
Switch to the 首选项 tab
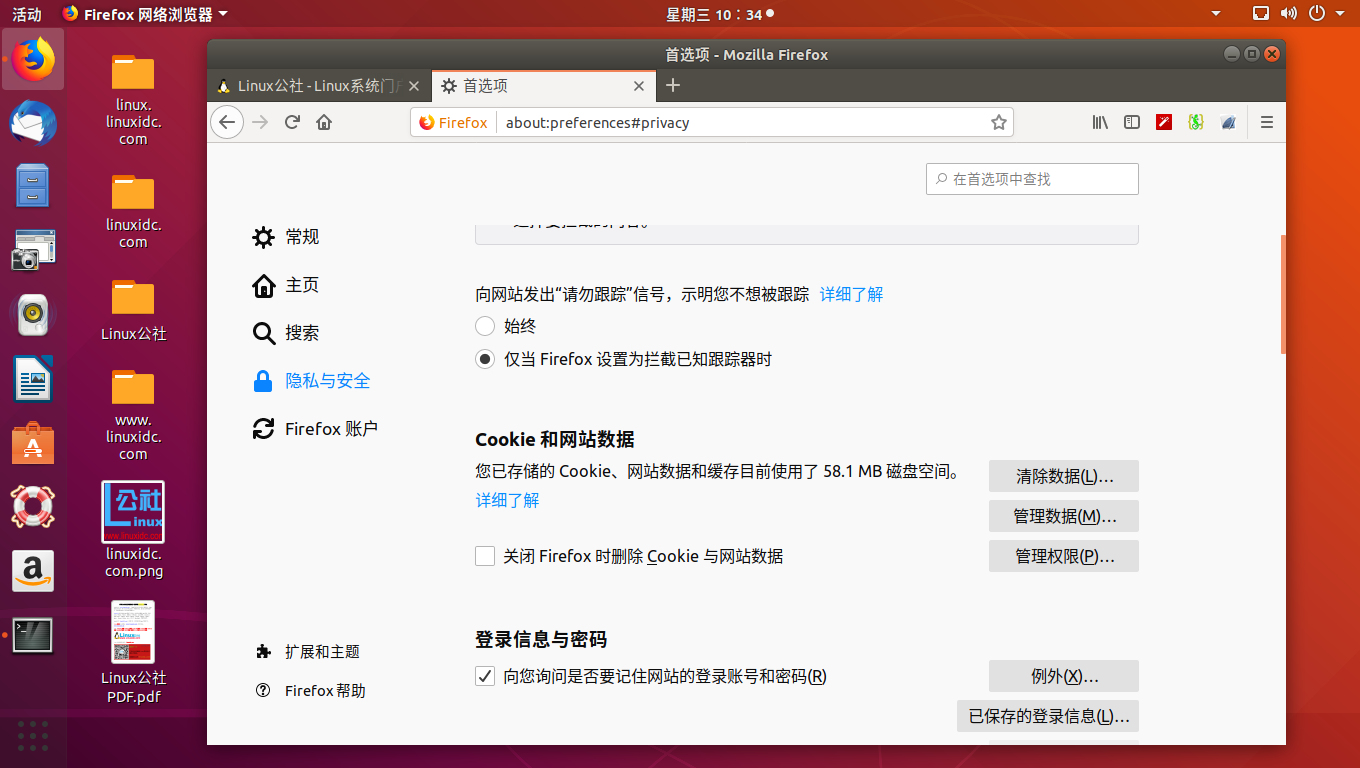pyautogui.click(x=543, y=86)
